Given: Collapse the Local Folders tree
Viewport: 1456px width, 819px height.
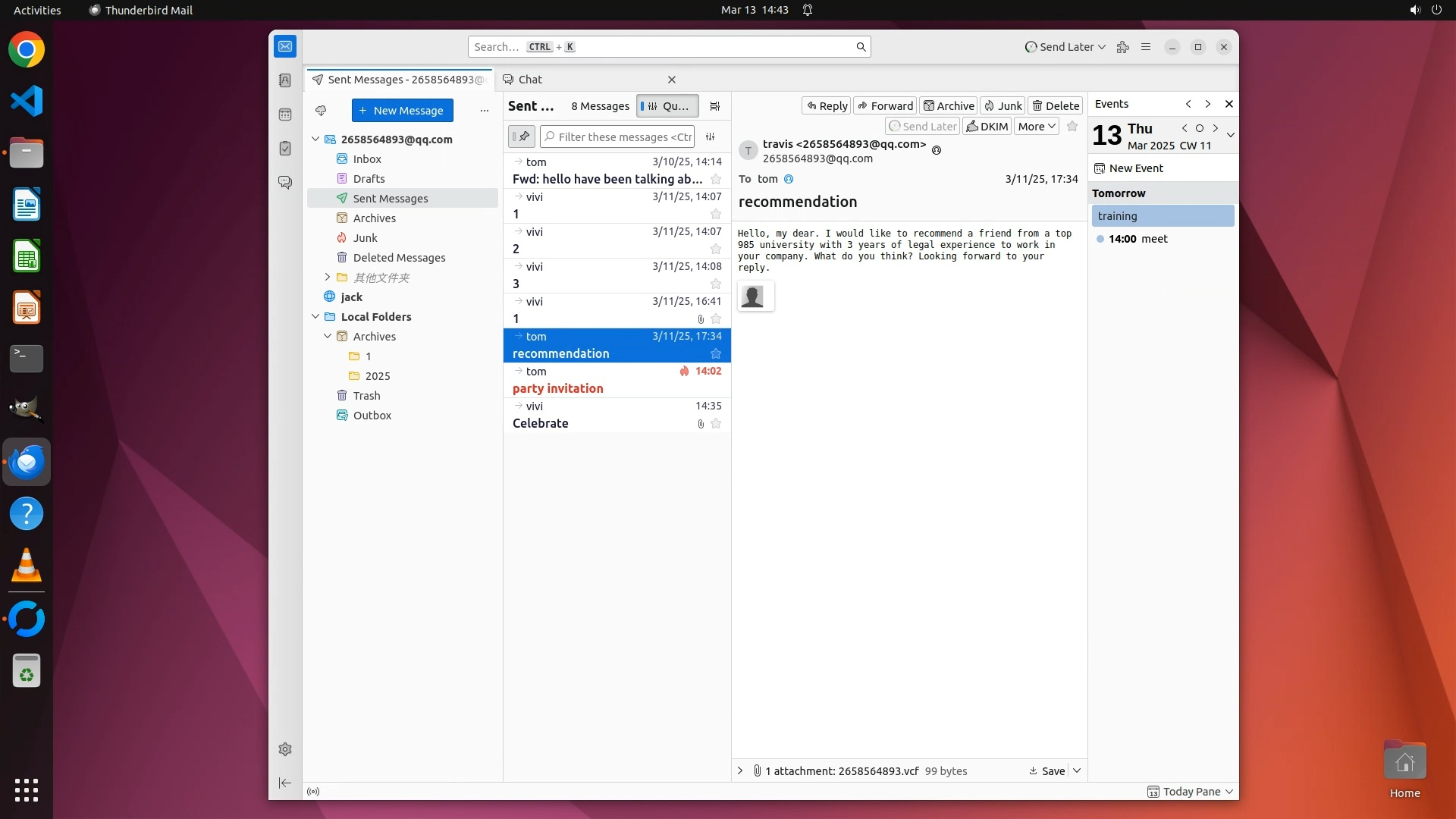Looking at the screenshot, I should coord(315,317).
